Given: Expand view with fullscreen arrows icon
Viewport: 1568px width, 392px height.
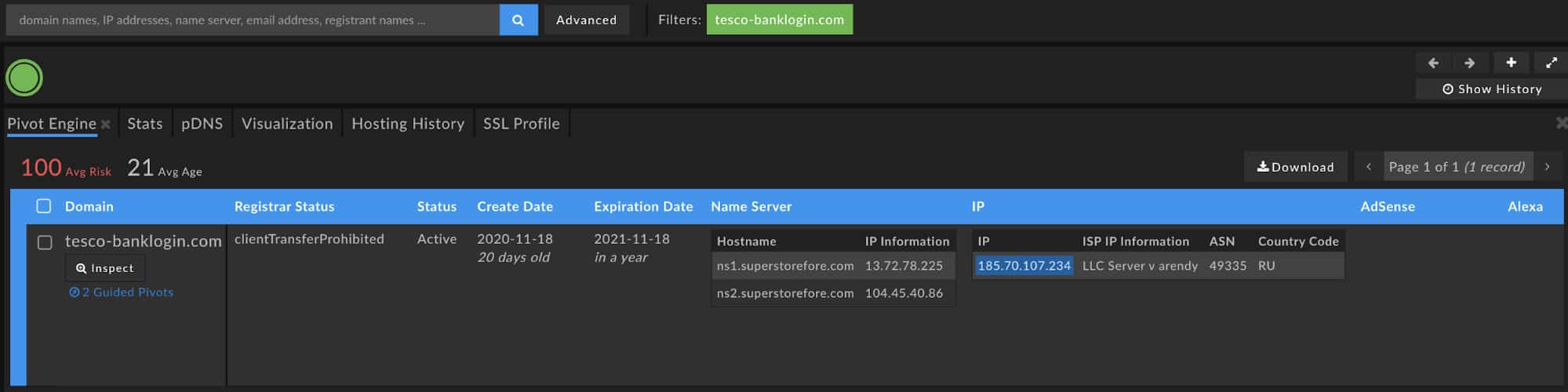Looking at the screenshot, I should pos(1550,63).
